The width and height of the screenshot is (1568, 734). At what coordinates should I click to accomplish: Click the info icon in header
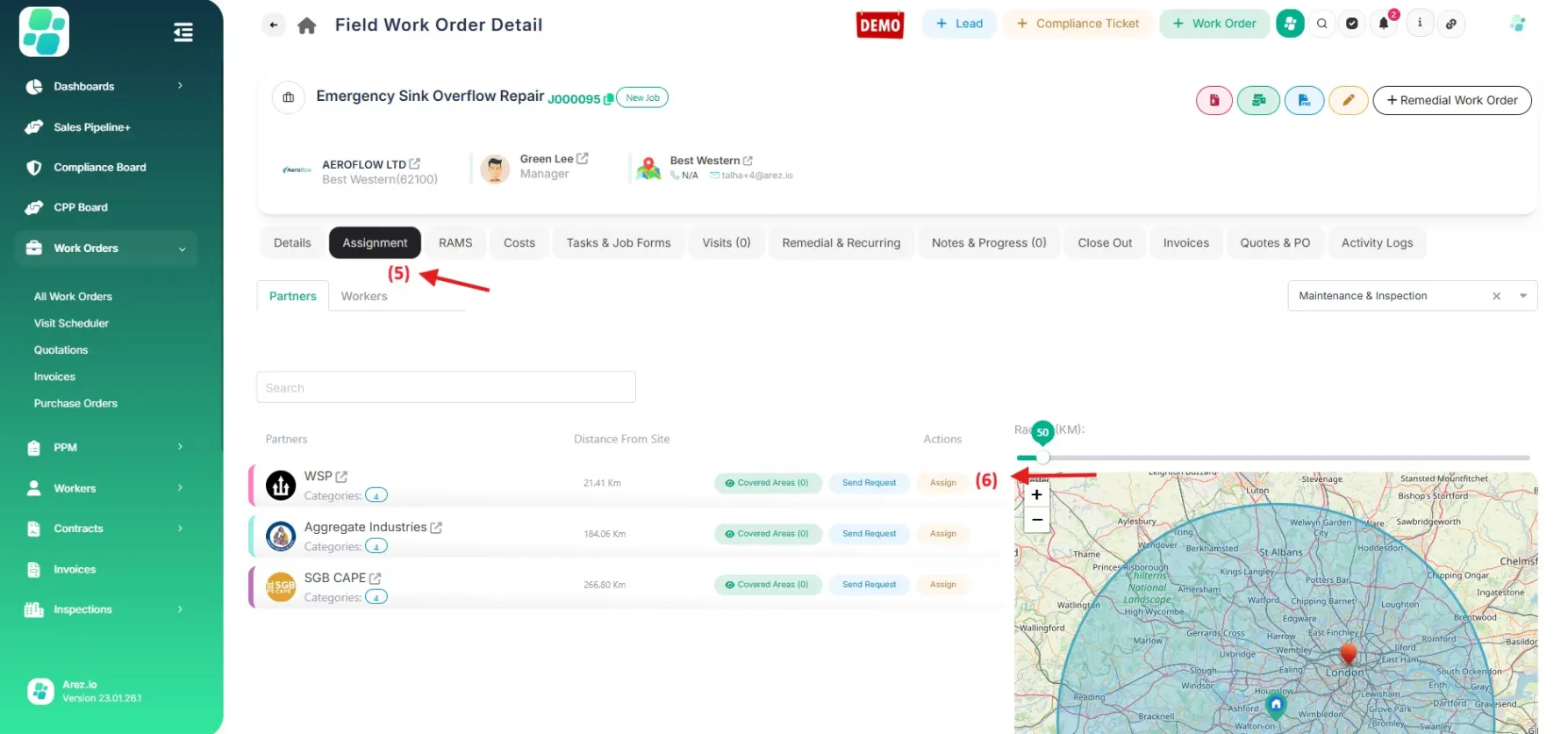[x=1420, y=24]
